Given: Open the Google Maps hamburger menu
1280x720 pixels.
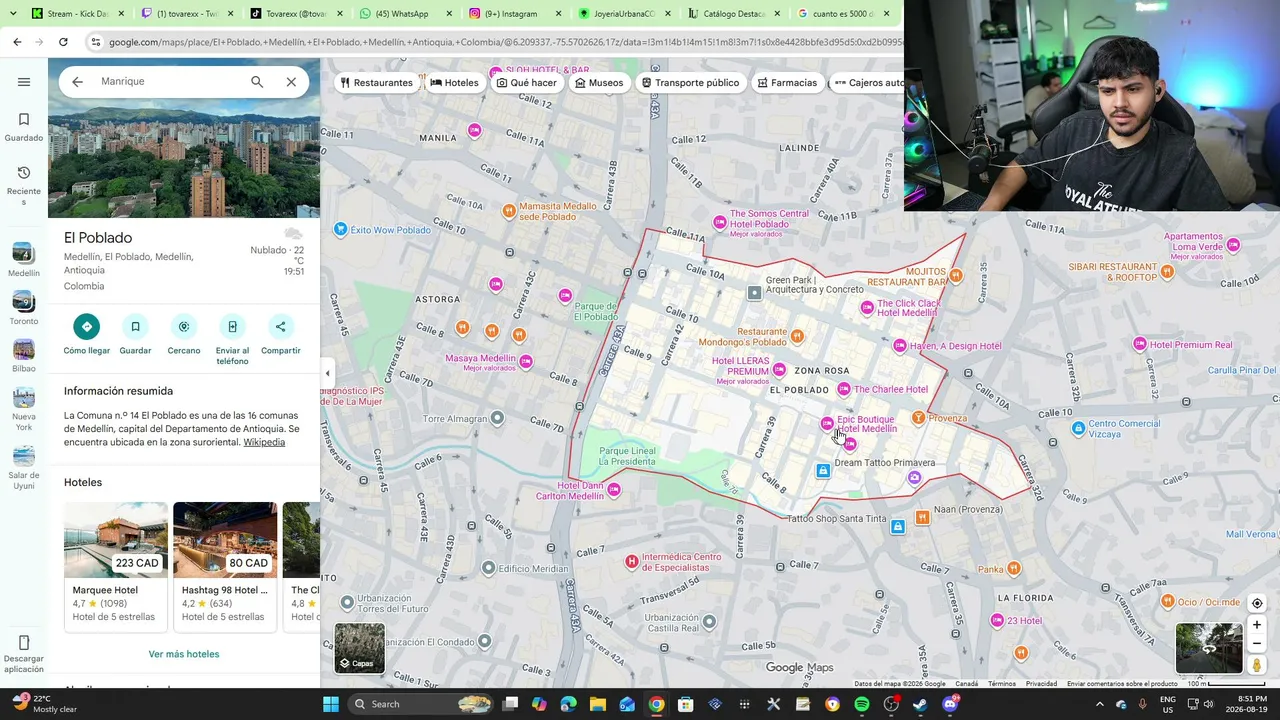Looking at the screenshot, I should (24, 82).
